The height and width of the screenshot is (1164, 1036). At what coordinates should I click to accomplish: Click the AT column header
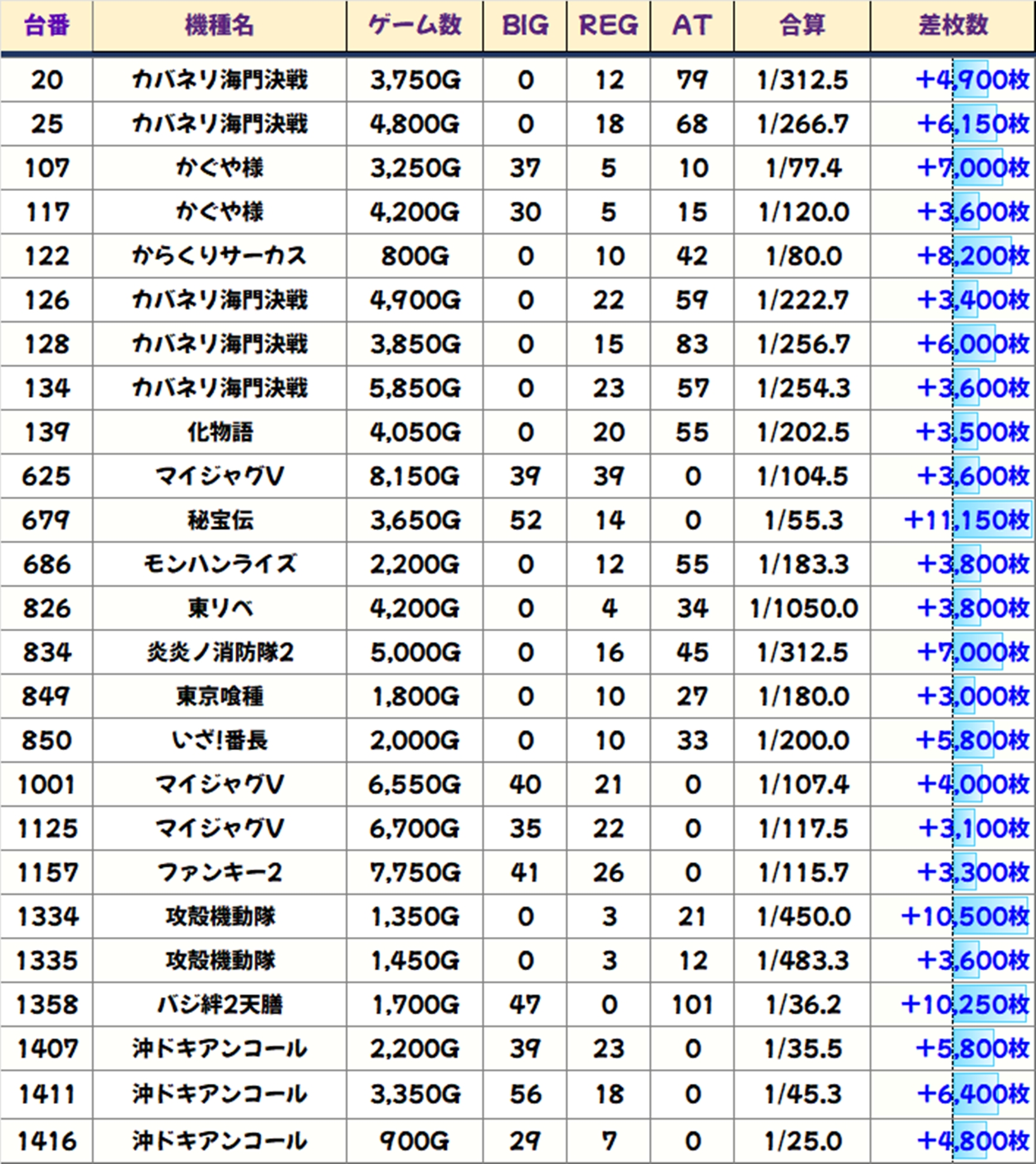(x=691, y=26)
